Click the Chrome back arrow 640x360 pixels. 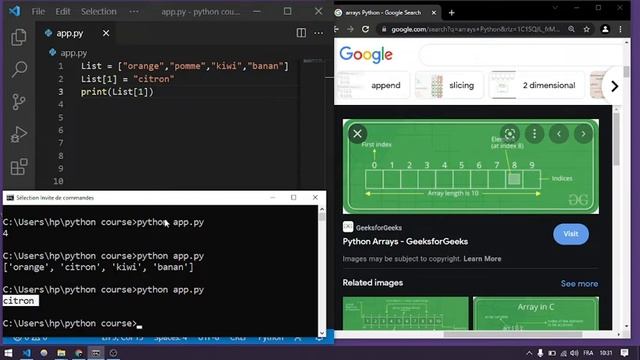337,29
